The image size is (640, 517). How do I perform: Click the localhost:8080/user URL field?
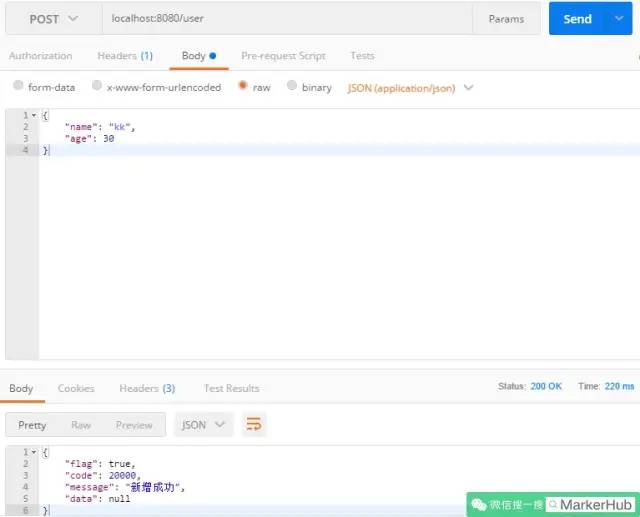(287, 18)
